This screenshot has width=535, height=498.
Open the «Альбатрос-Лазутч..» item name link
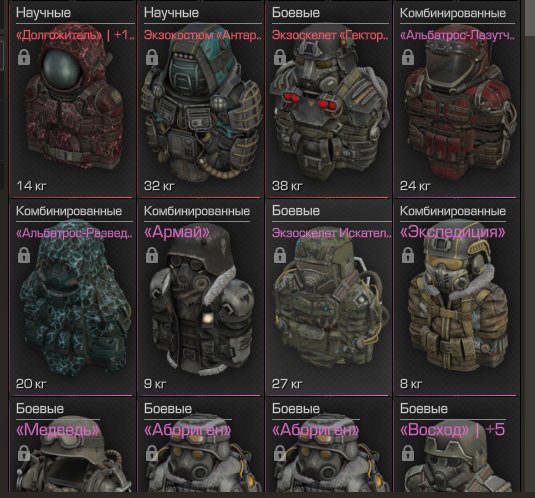pyautogui.click(x=458, y=35)
